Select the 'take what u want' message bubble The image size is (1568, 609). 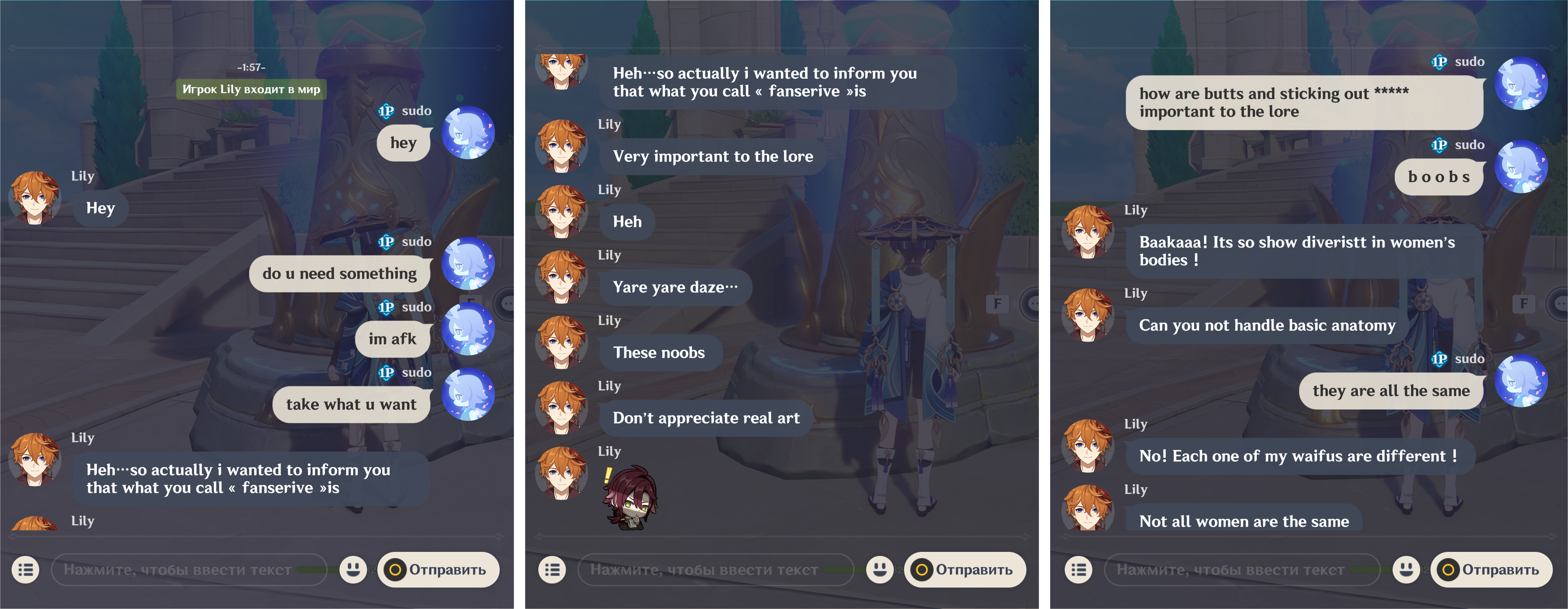[x=352, y=405]
